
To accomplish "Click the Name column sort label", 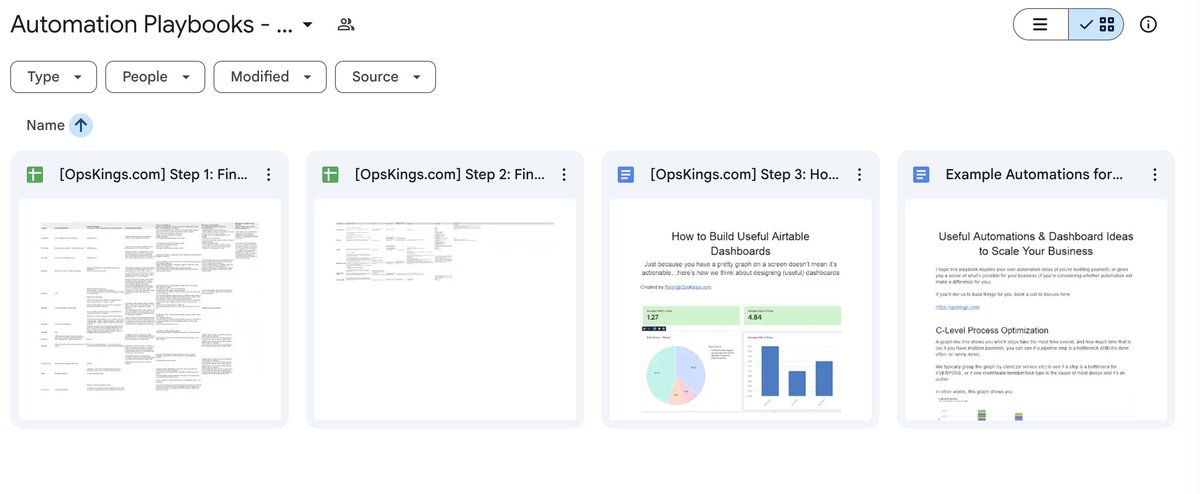I will [45, 125].
